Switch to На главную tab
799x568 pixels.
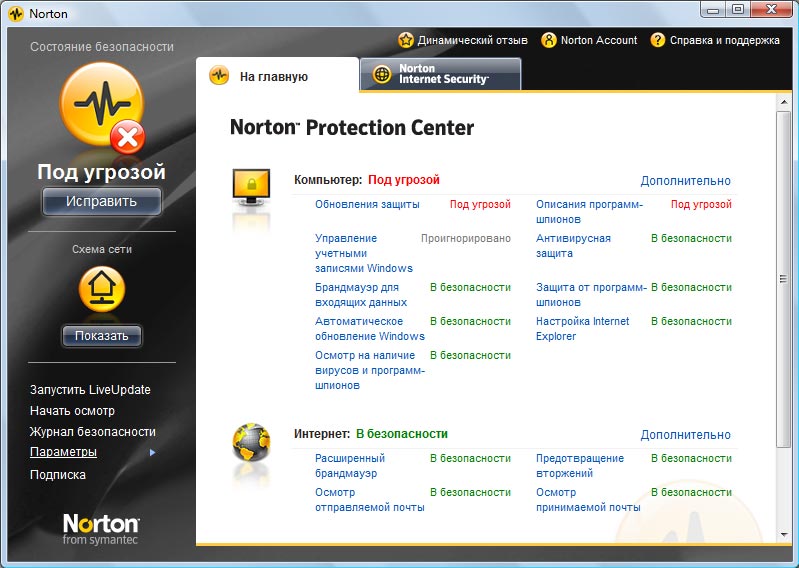pos(278,75)
